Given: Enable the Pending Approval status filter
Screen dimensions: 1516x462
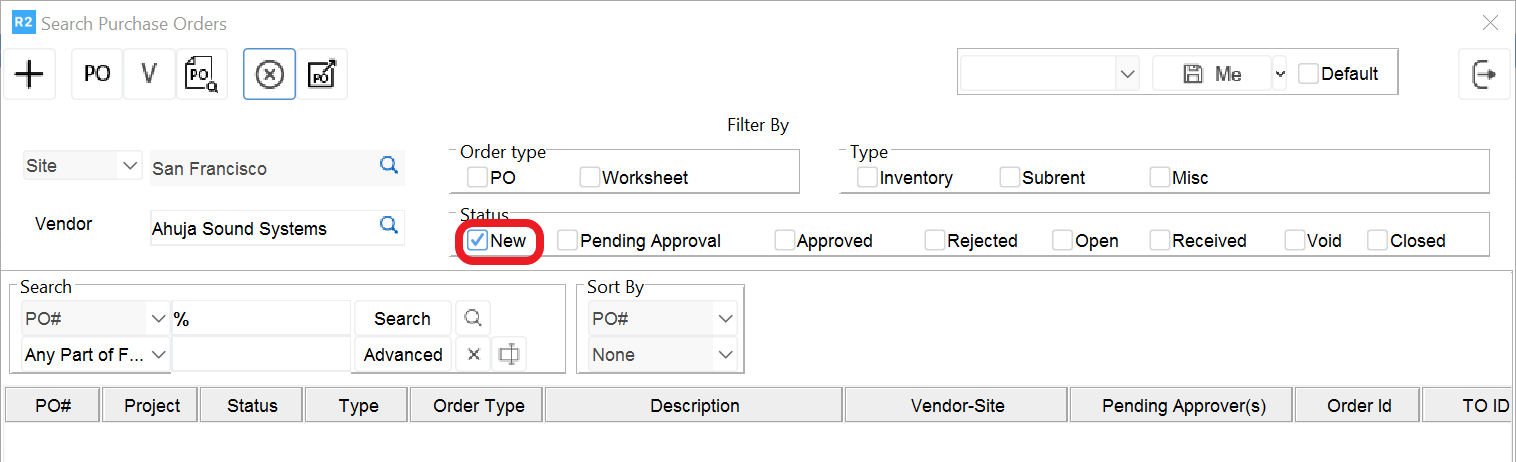Looking at the screenshot, I should (x=568, y=240).
